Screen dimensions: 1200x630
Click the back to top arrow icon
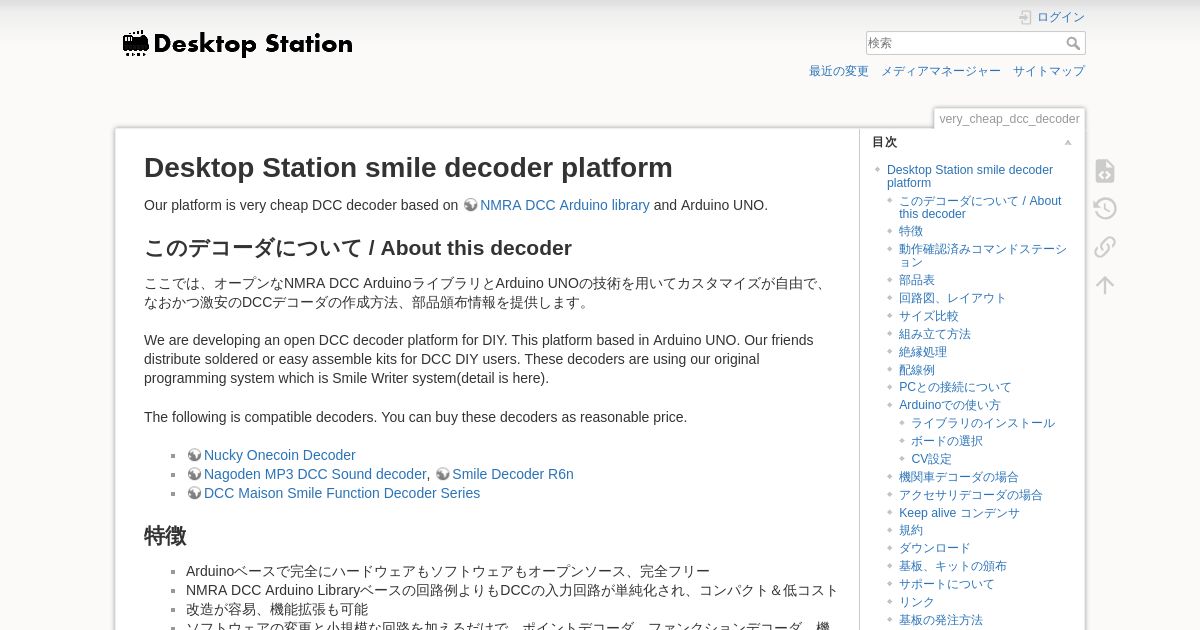click(1104, 285)
